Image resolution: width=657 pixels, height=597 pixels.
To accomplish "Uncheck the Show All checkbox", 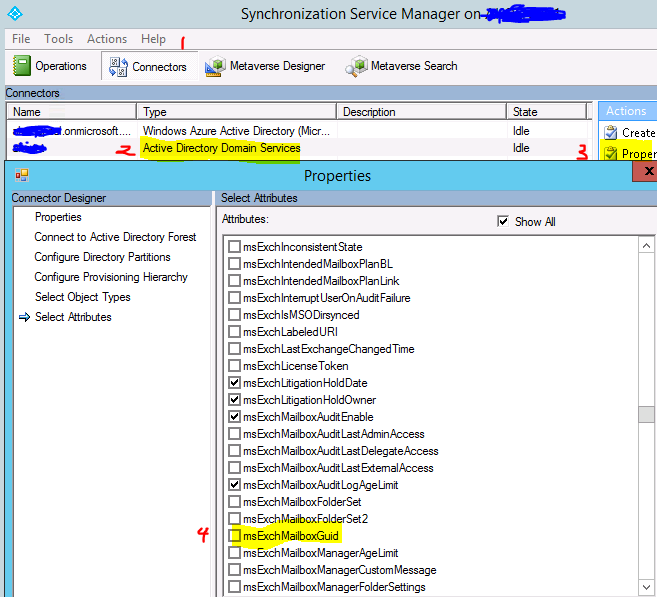I will [x=503, y=221].
